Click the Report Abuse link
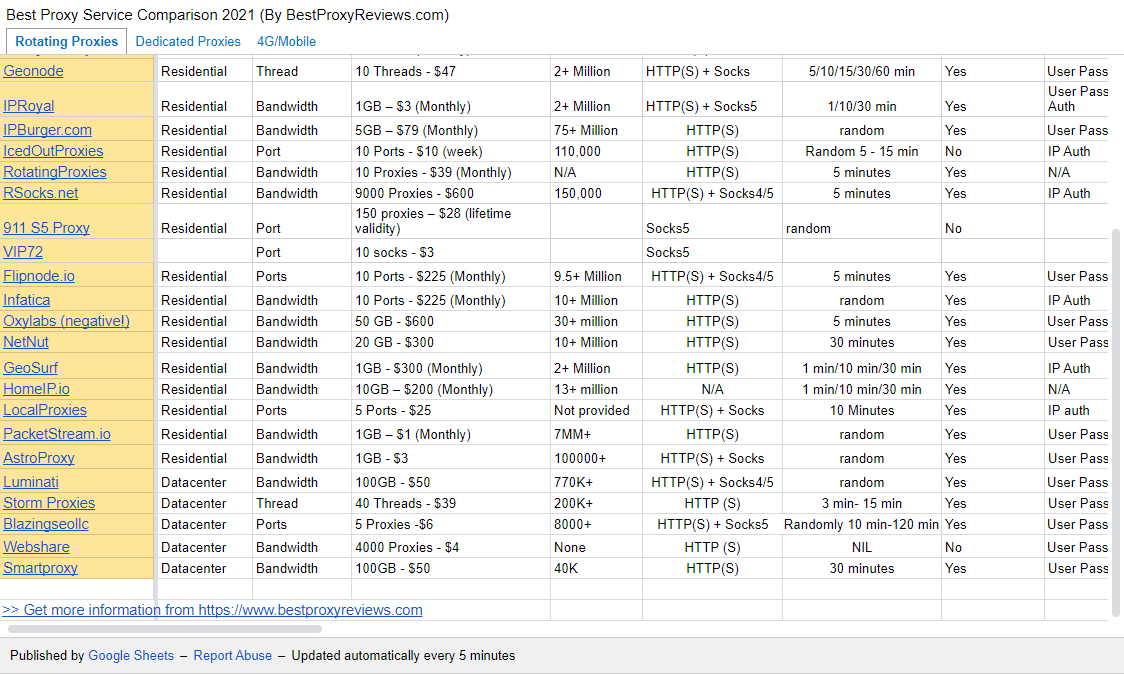Viewport: 1124px width, 674px height. [232, 656]
